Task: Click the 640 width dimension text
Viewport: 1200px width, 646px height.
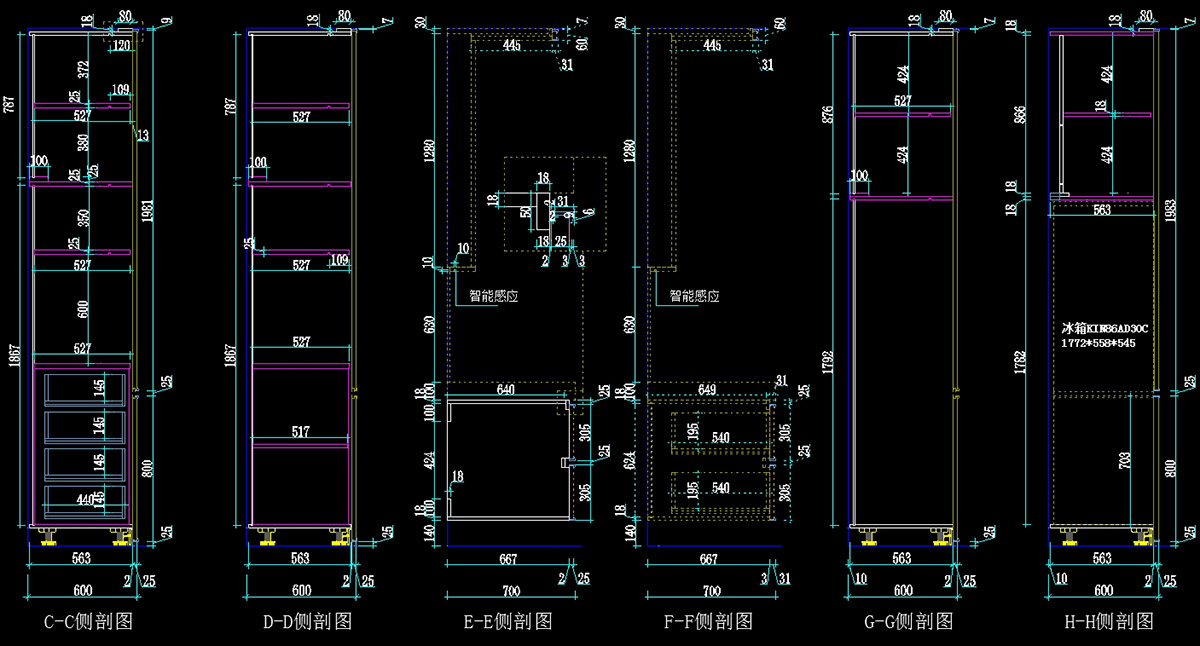Action: pyautogui.click(x=506, y=391)
